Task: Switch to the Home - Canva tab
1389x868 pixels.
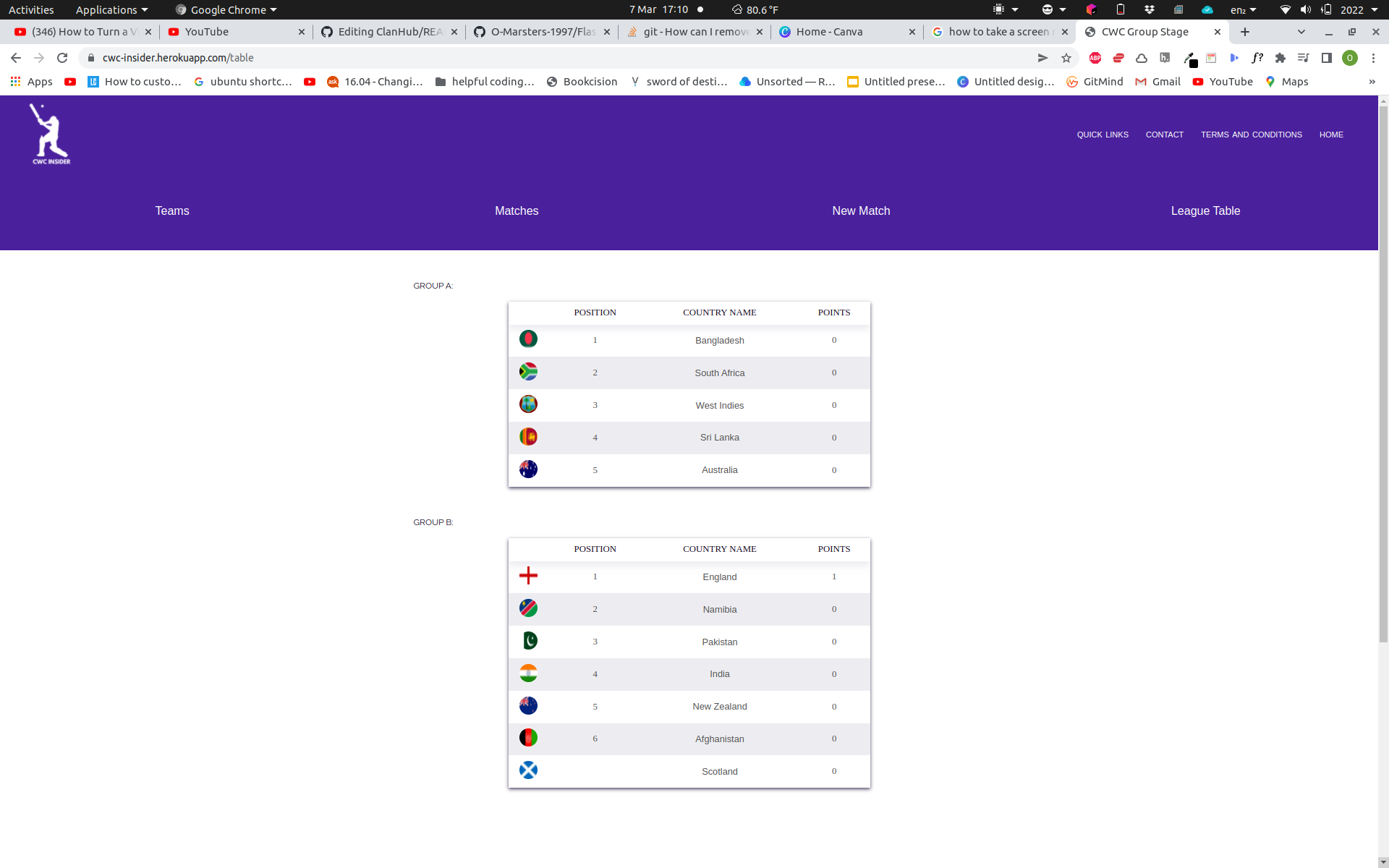Action: point(829,32)
